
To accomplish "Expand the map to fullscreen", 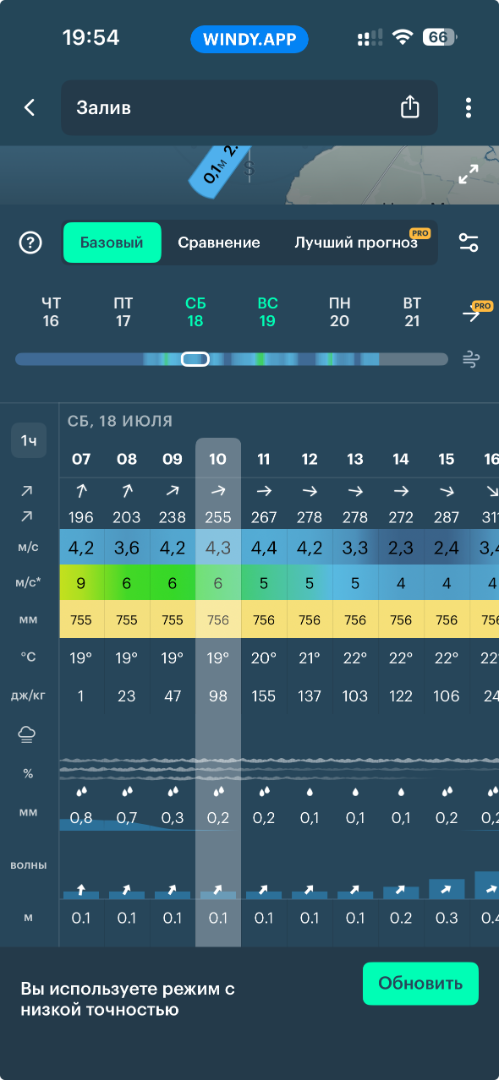I will click(469, 174).
